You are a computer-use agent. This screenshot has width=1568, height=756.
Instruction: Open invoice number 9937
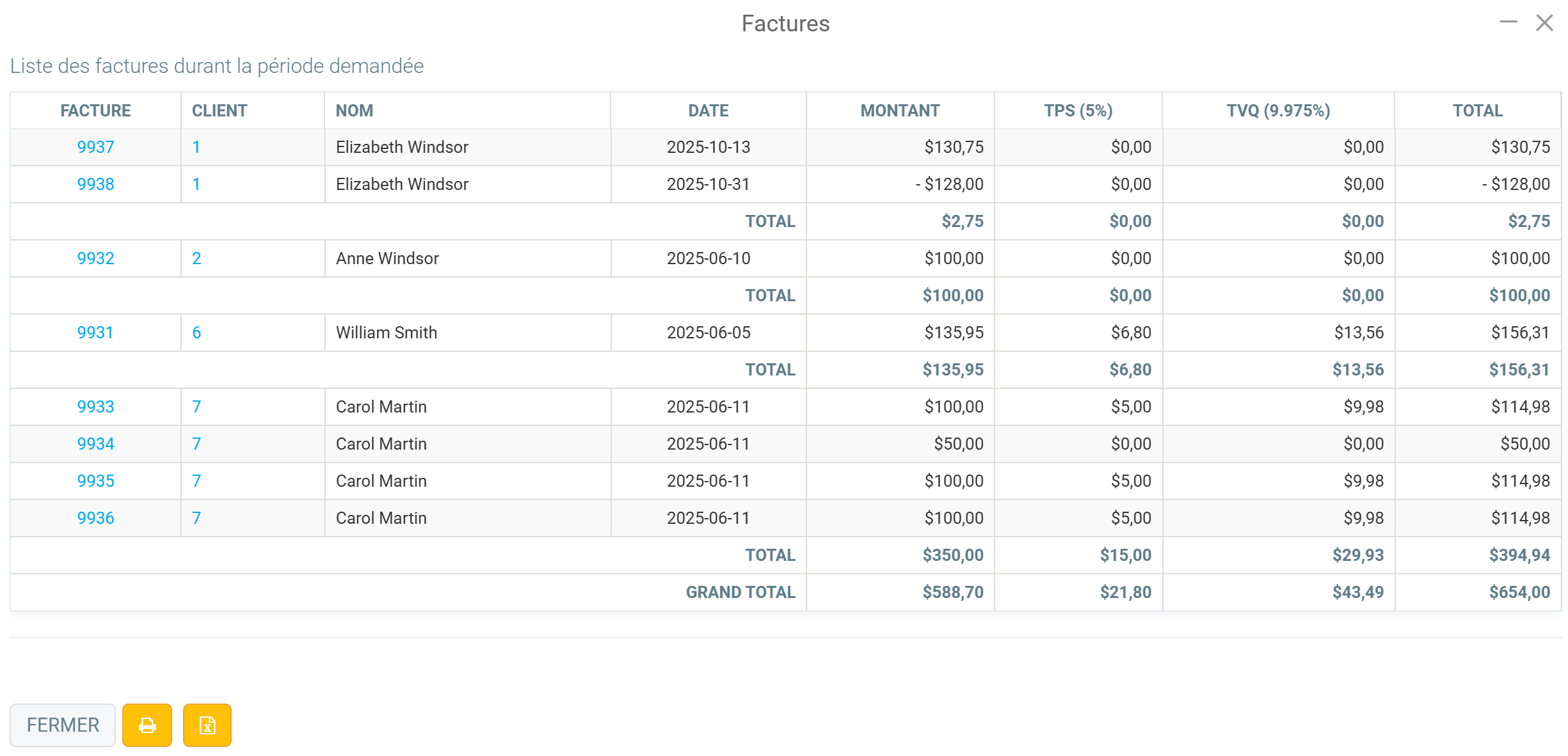click(95, 147)
